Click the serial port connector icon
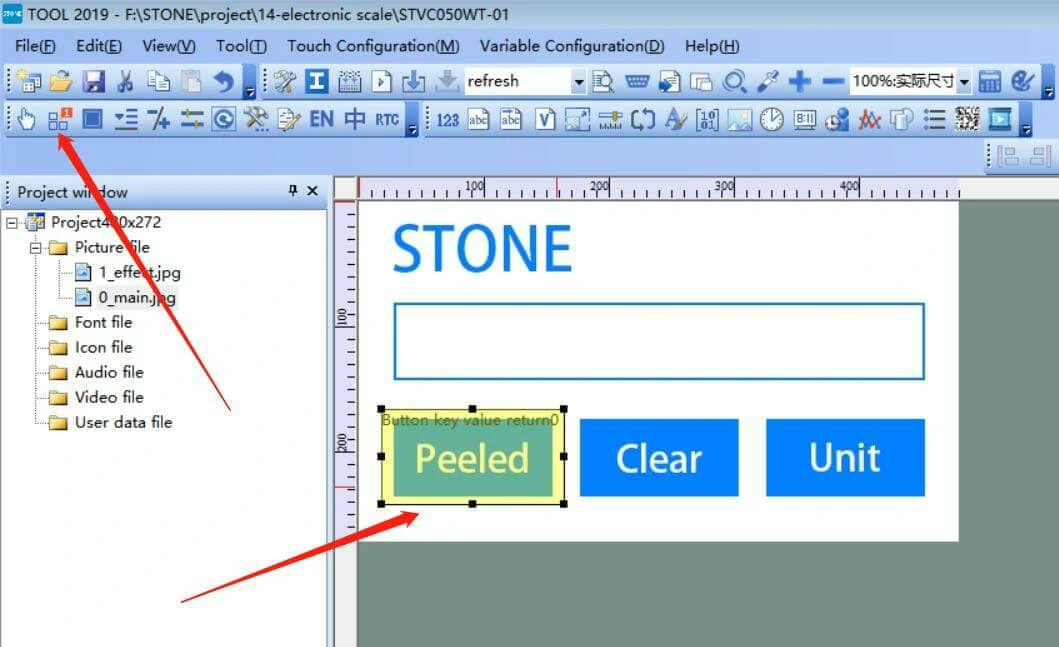Screen dimensions: 1059x647 tap(636, 82)
